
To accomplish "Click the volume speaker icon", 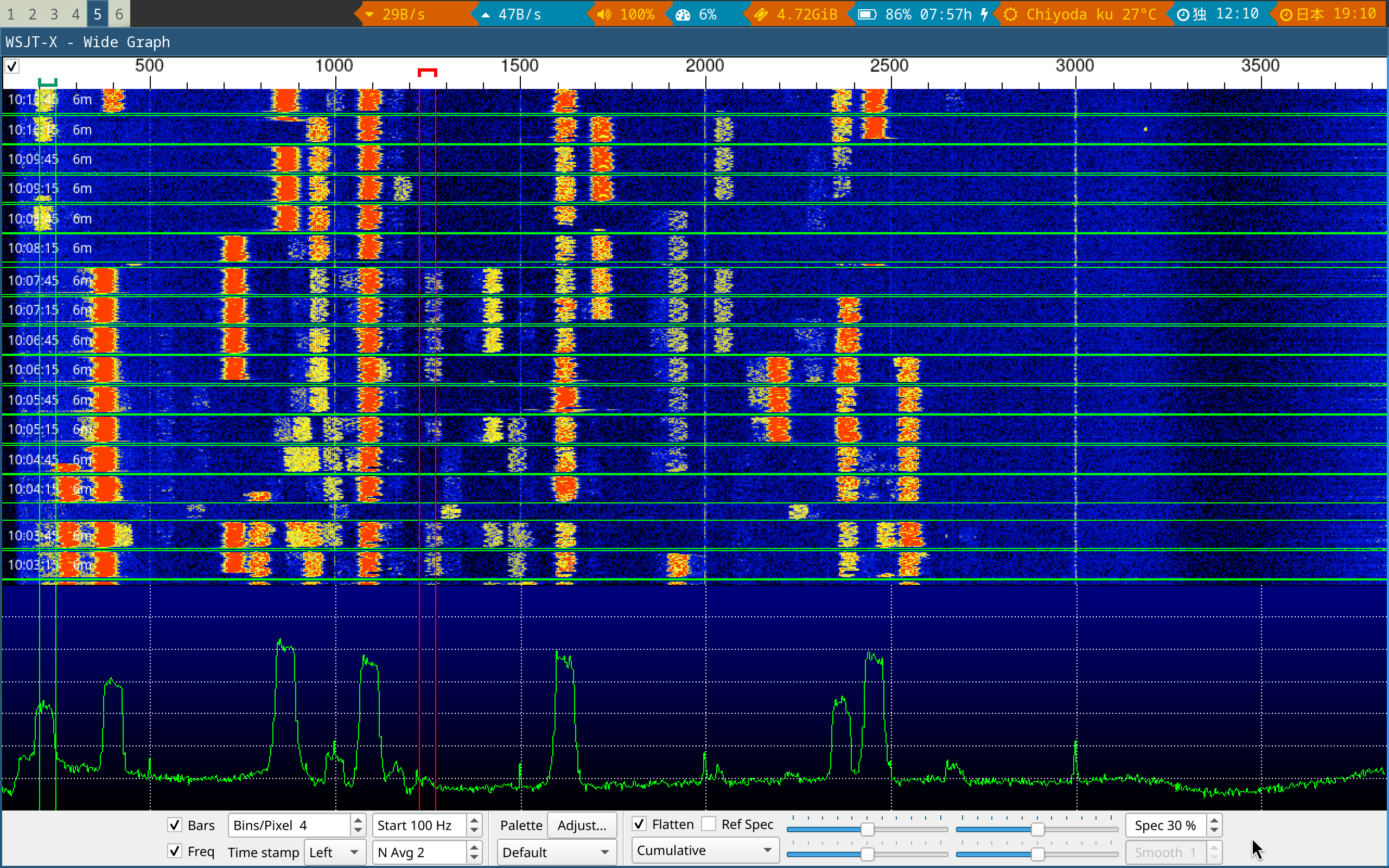I will [604, 14].
